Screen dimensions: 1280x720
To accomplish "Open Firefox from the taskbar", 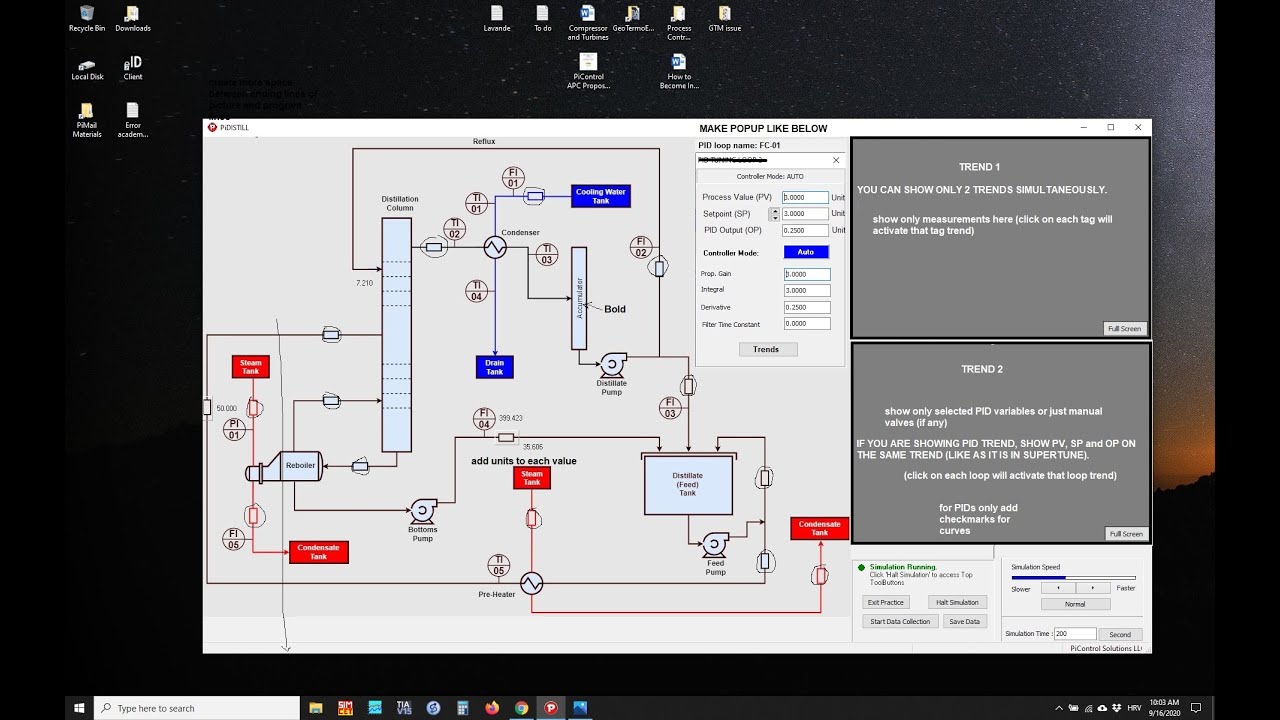I will click(492, 708).
